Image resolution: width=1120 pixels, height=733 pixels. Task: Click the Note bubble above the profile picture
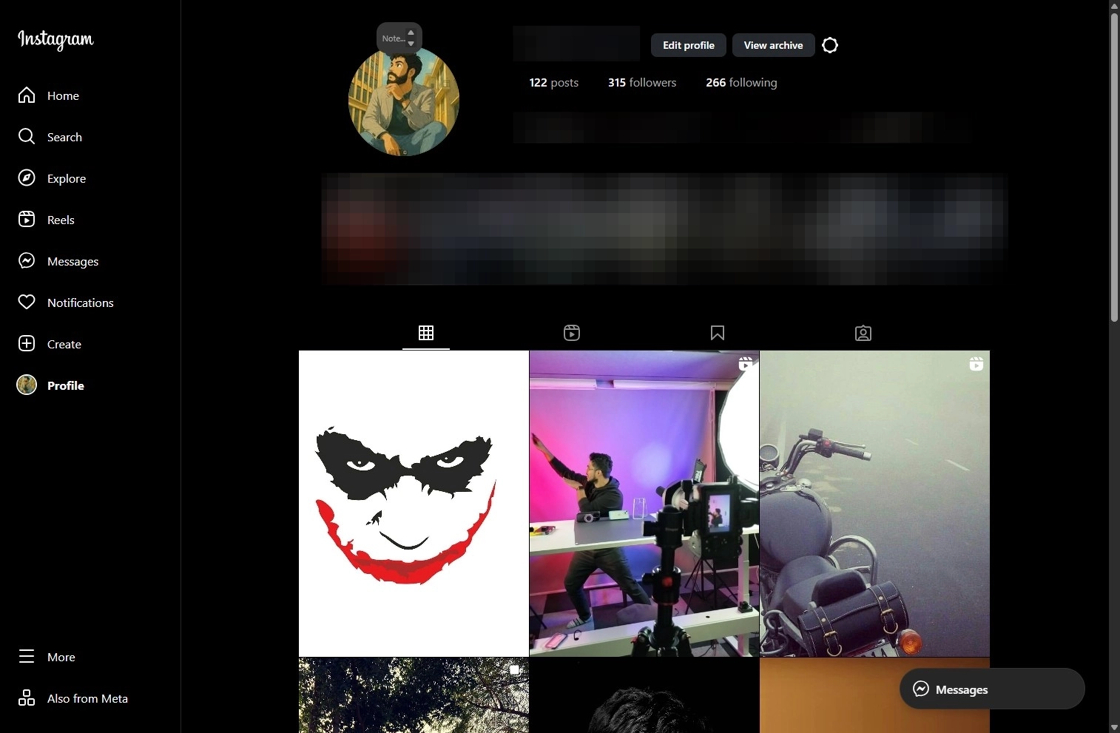point(399,38)
